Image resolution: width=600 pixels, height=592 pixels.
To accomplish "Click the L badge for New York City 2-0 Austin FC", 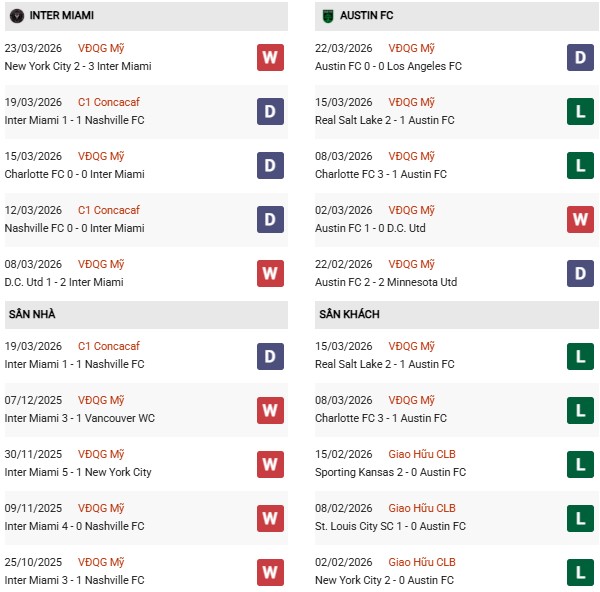I will (x=581, y=571).
